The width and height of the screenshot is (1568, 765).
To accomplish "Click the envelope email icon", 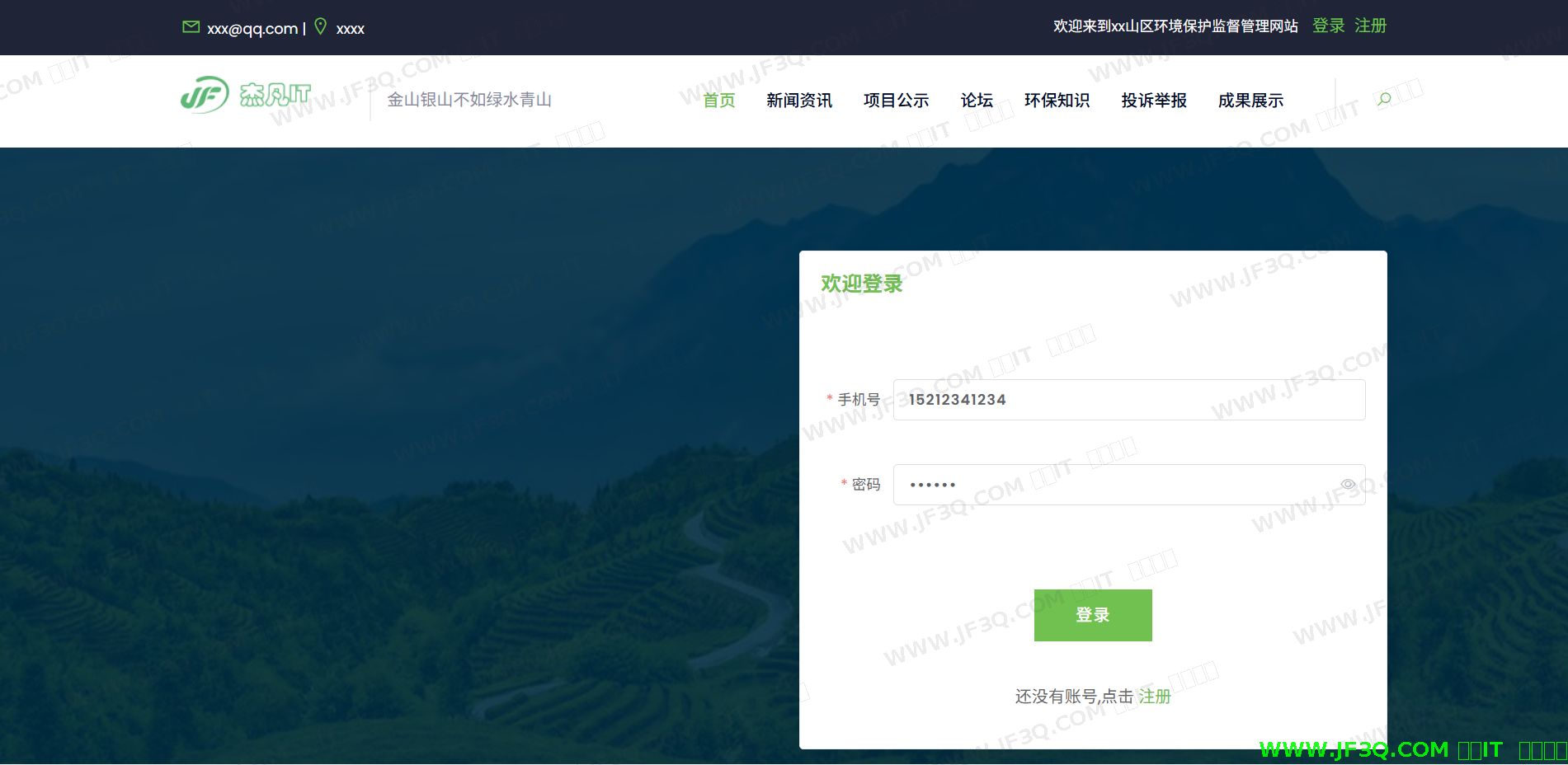I will (191, 27).
